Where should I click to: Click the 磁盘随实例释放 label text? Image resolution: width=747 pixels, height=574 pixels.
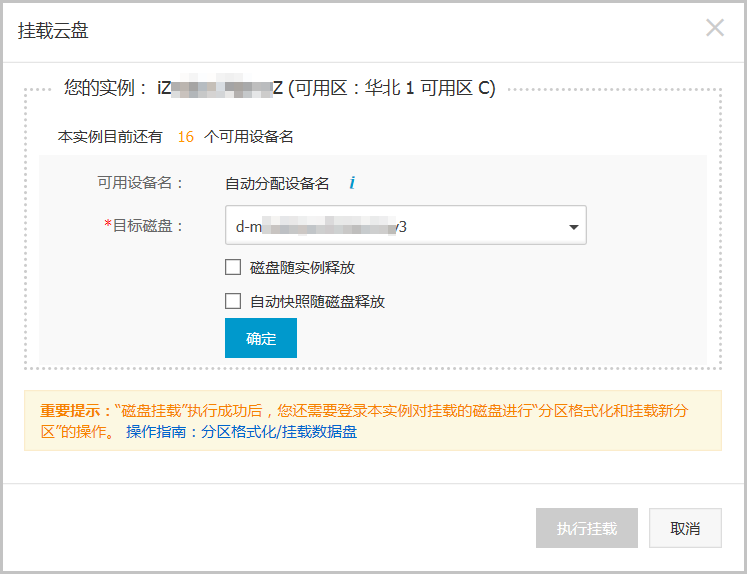tap(302, 267)
